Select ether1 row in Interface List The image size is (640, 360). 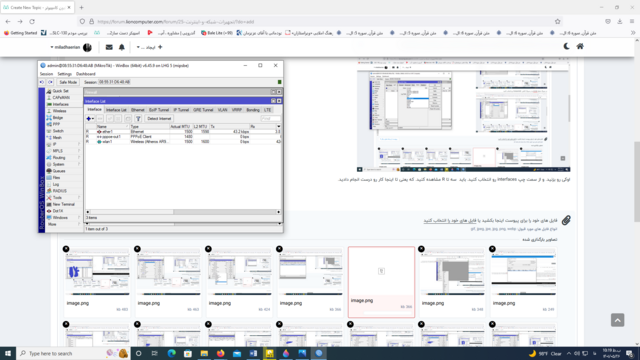[183, 132]
